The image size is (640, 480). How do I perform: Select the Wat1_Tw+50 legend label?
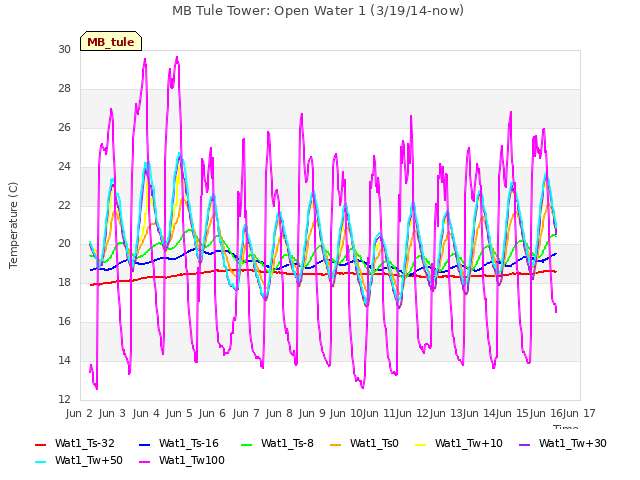coord(89,460)
